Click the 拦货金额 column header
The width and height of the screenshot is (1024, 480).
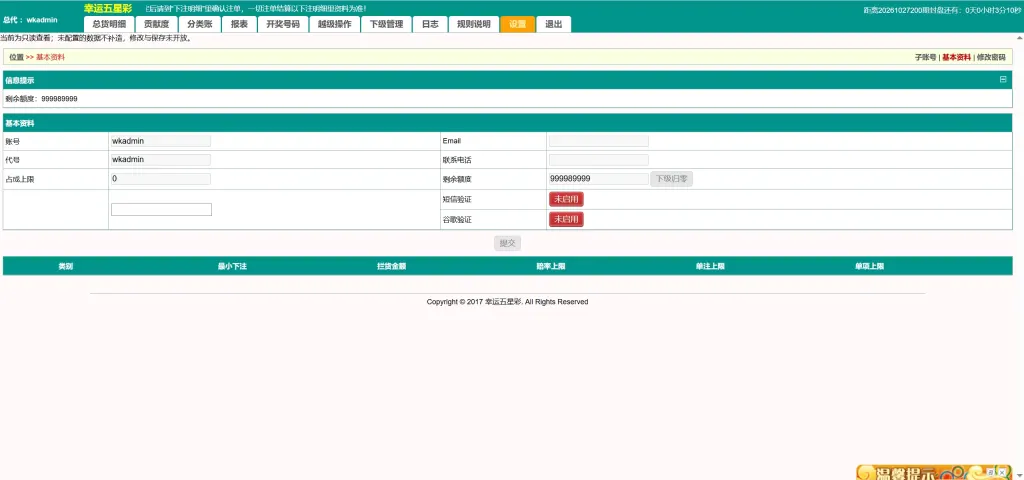391,266
